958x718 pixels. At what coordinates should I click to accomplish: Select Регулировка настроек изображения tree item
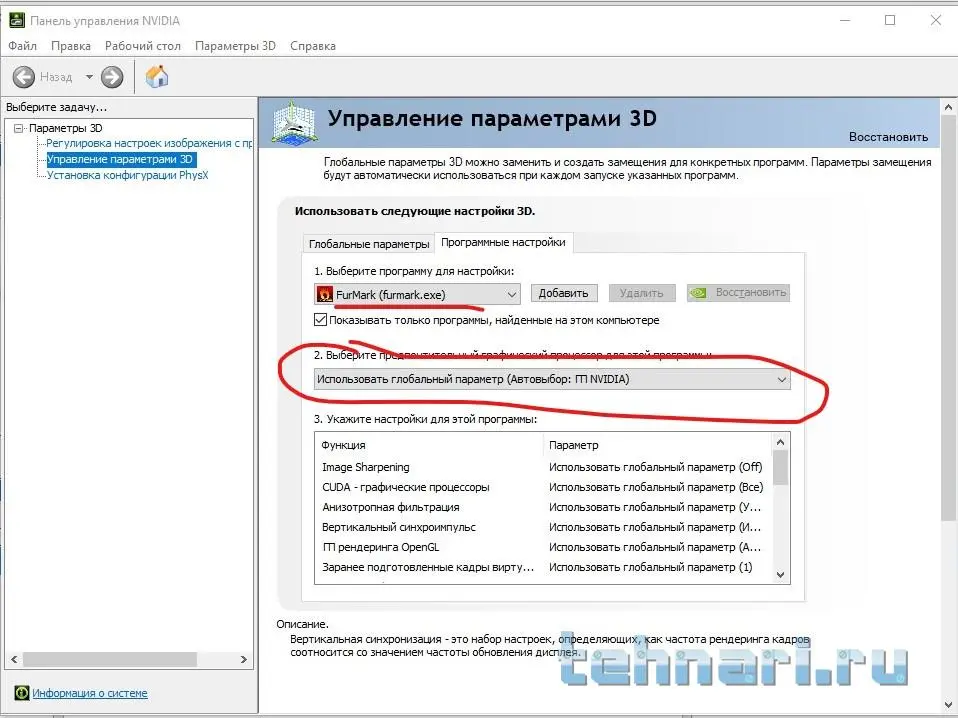click(x=150, y=143)
